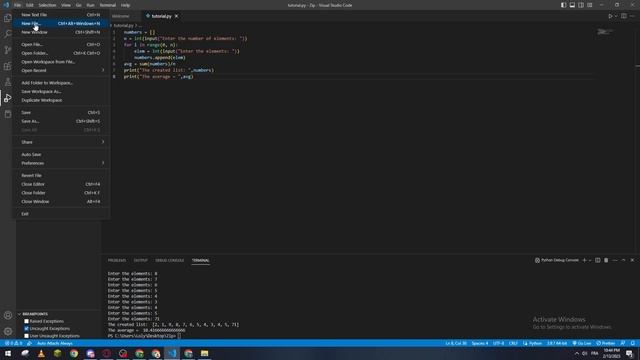Check the Raised Exceptions breakpoint checkbox

[x=27, y=321]
